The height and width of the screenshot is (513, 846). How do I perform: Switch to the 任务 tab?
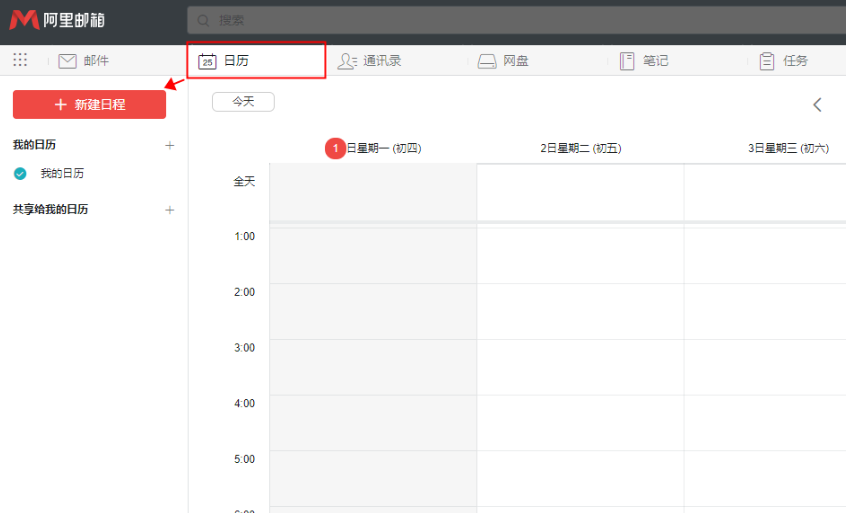pos(796,61)
